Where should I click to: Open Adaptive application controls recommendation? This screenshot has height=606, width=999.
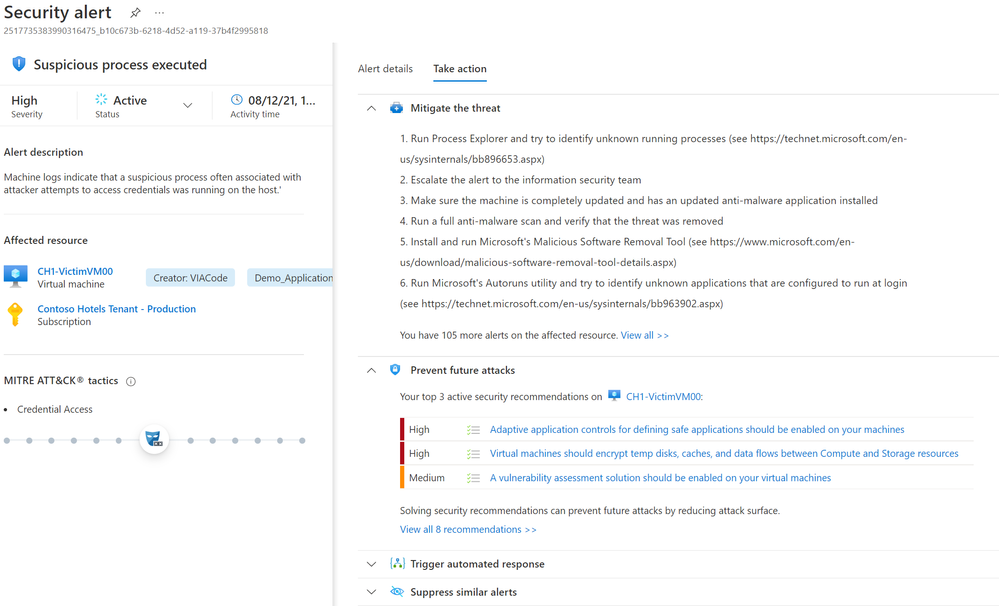coord(697,429)
